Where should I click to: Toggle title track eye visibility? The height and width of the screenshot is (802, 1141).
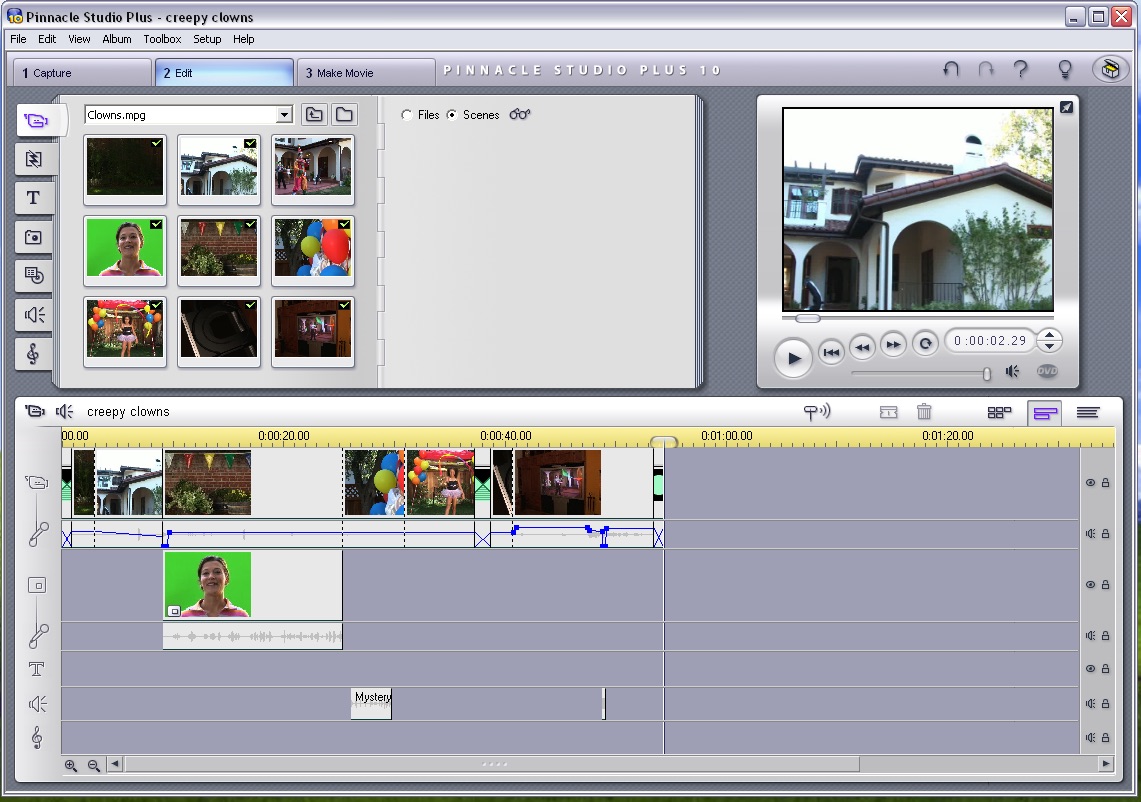[1090, 668]
